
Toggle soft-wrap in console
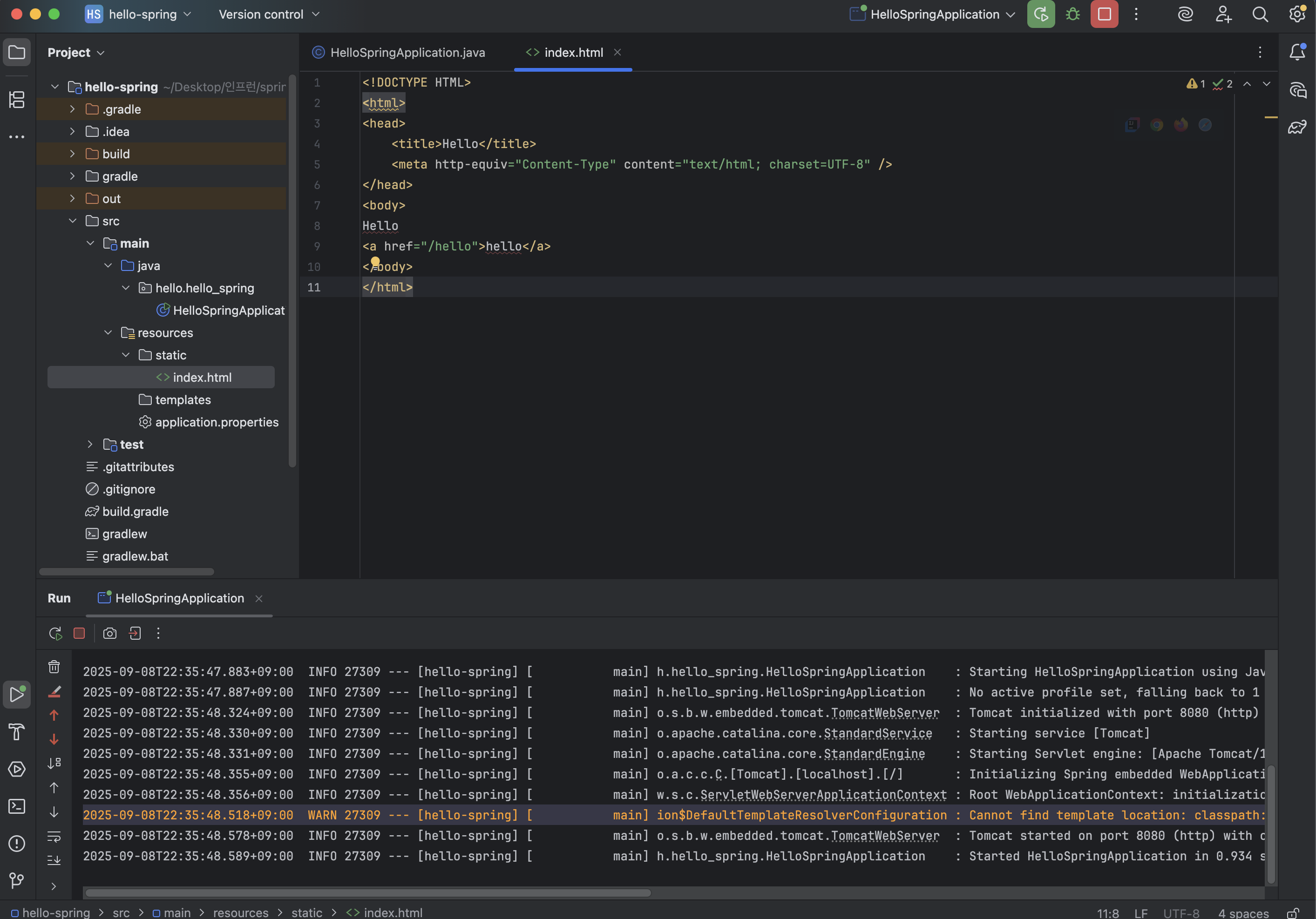tap(54, 837)
